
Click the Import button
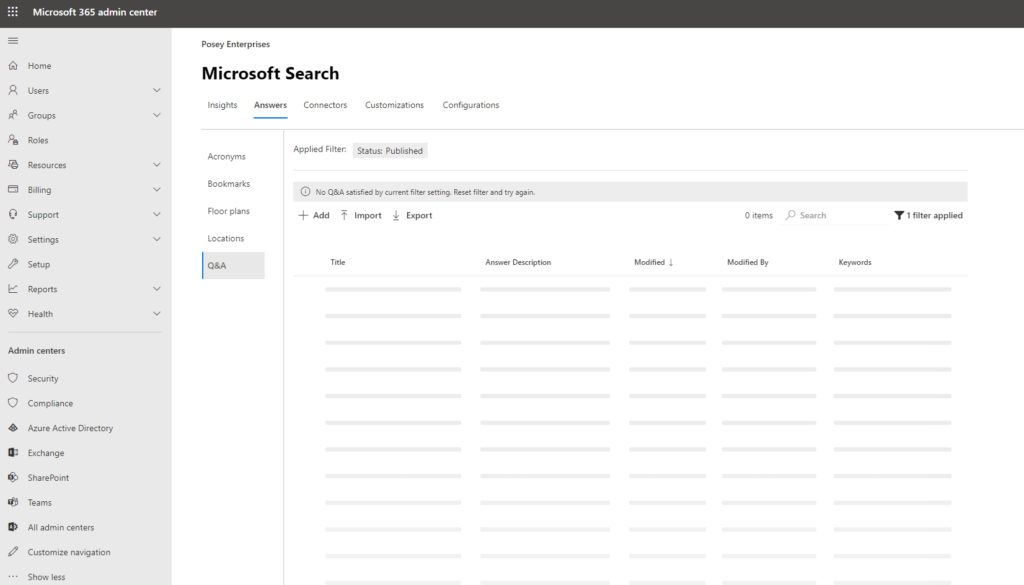coord(360,215)
